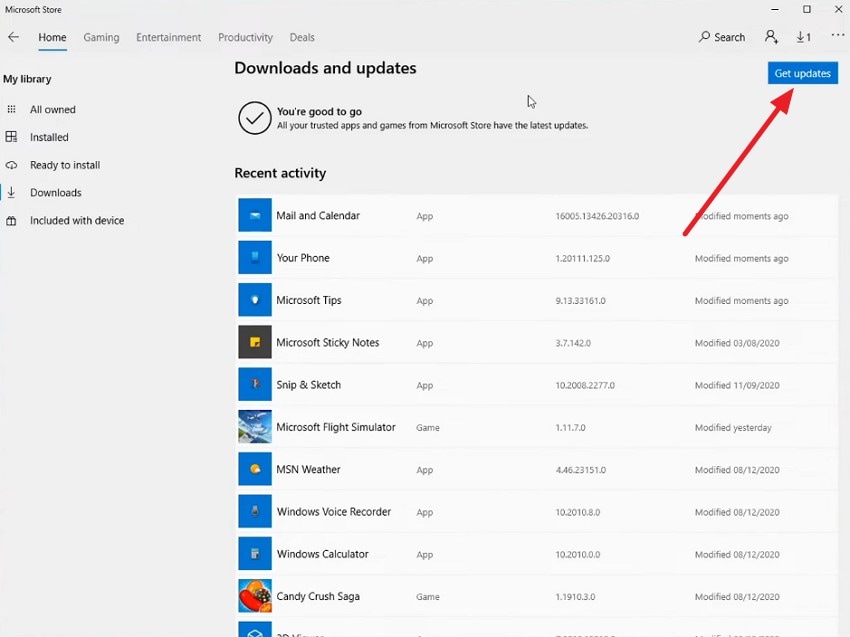
Task: Click the Installed sidebar icon
Action: (x=11, y=137)
